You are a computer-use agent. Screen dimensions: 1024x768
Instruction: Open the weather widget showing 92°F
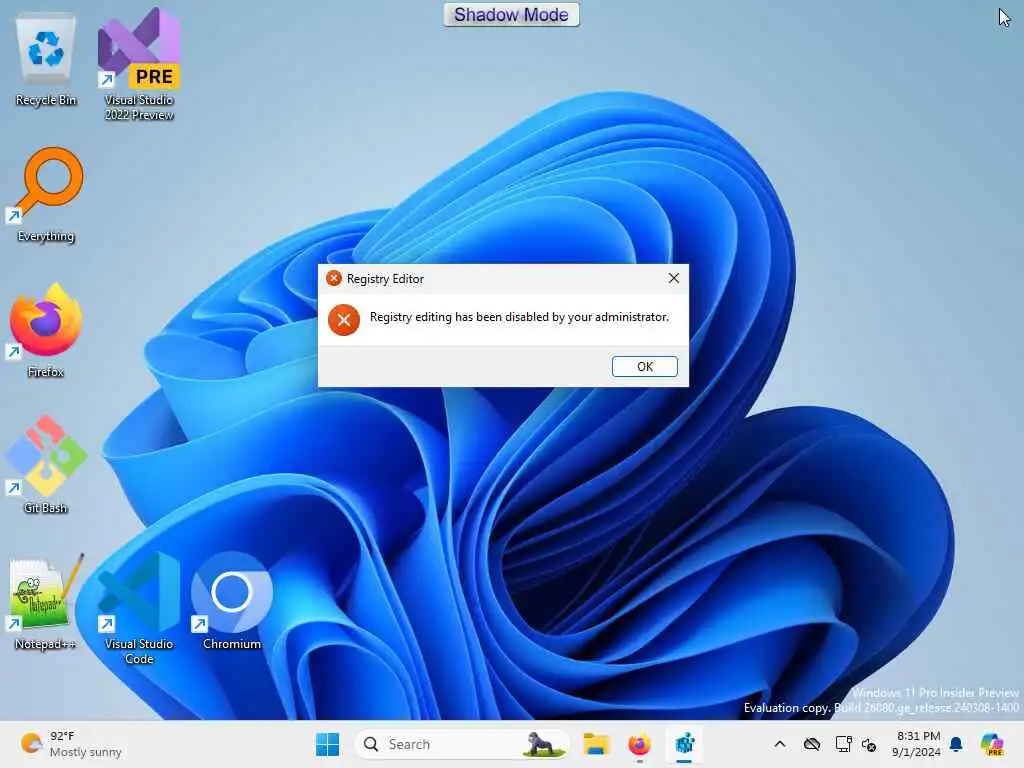72,744
